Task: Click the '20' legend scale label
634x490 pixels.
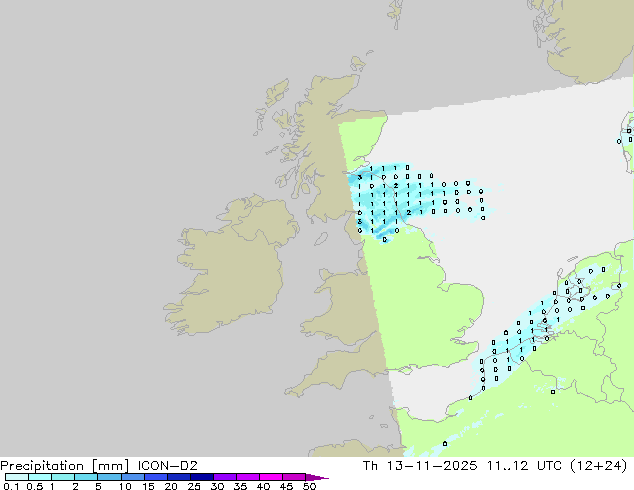Action: (171, 486)
